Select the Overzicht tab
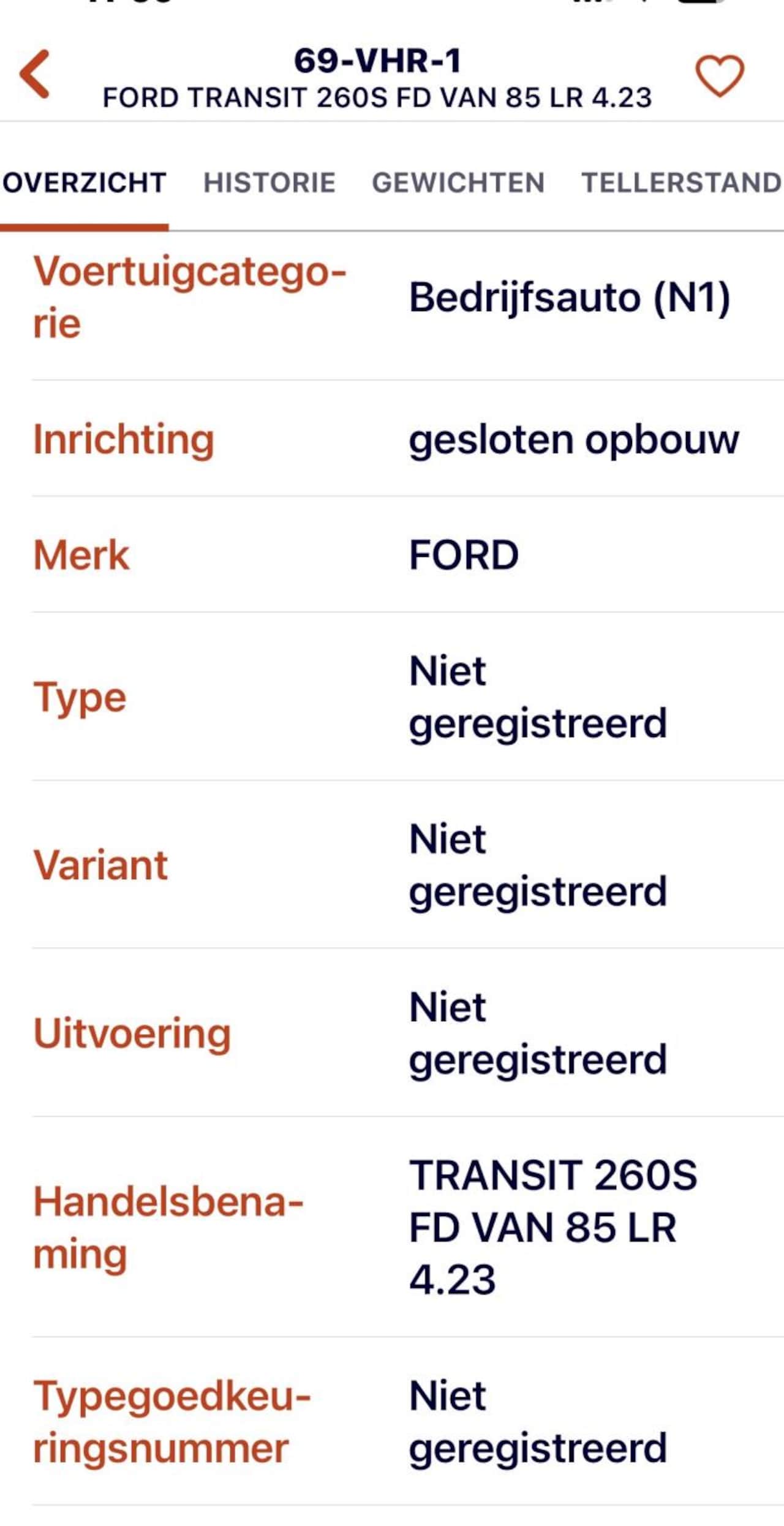784x1526 pixels. [85, 183]
